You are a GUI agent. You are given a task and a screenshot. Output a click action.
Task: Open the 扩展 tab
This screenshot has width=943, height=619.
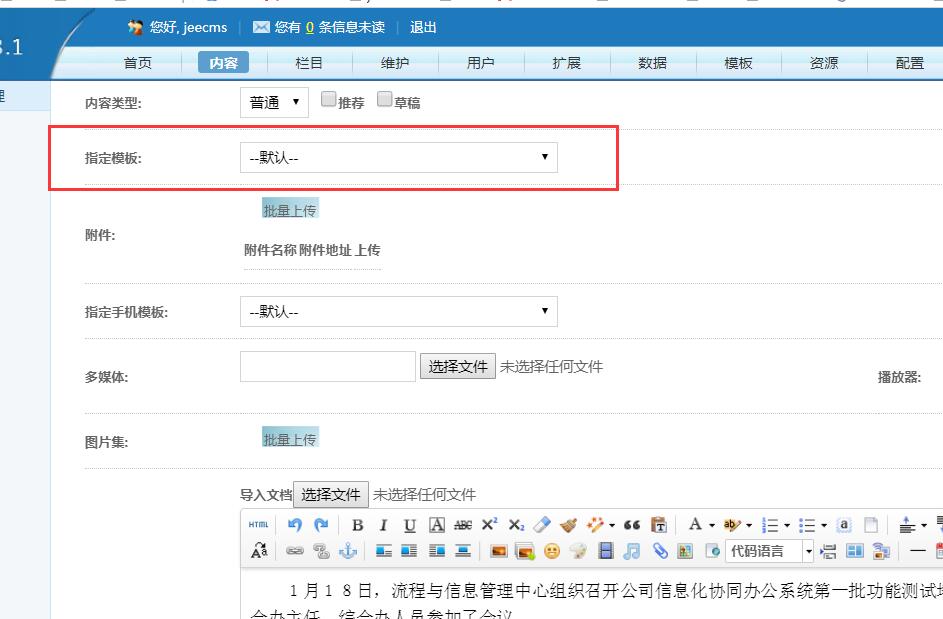pos(567,63)
